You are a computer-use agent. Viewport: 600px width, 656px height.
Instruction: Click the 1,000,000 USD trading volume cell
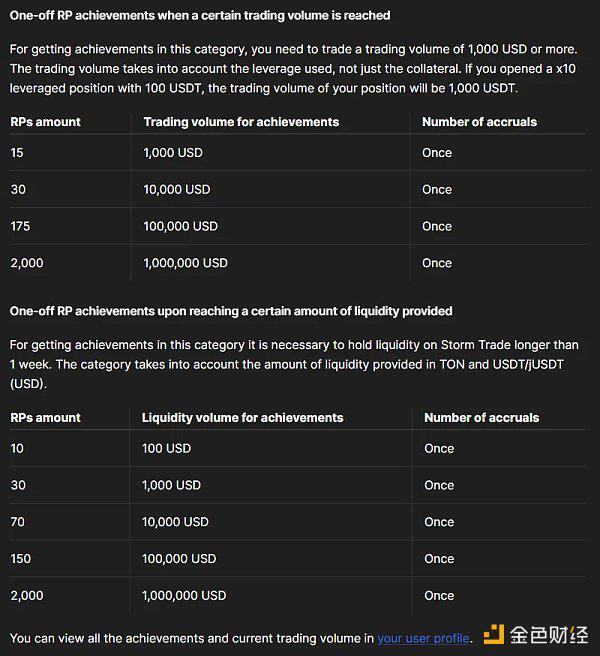tap(185, 263)
